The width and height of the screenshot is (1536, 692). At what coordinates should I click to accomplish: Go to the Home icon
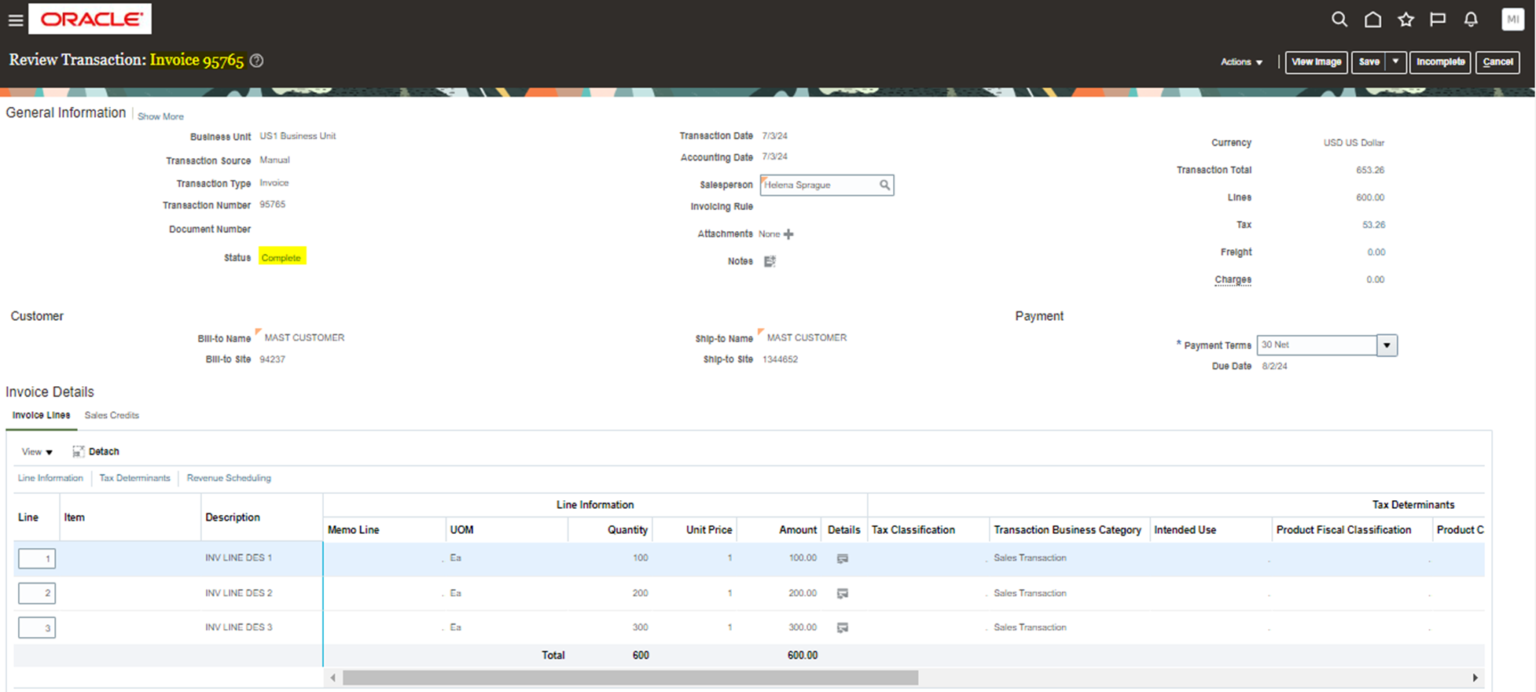[1372, 19]
